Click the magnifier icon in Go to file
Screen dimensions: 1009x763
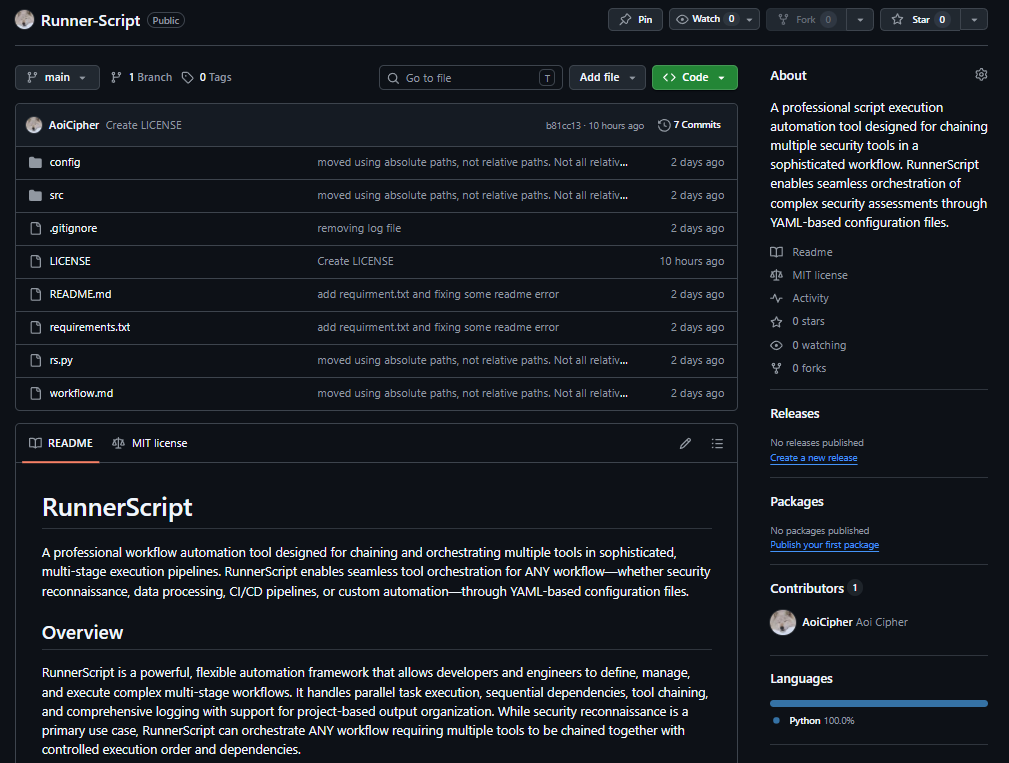(393, 78)
